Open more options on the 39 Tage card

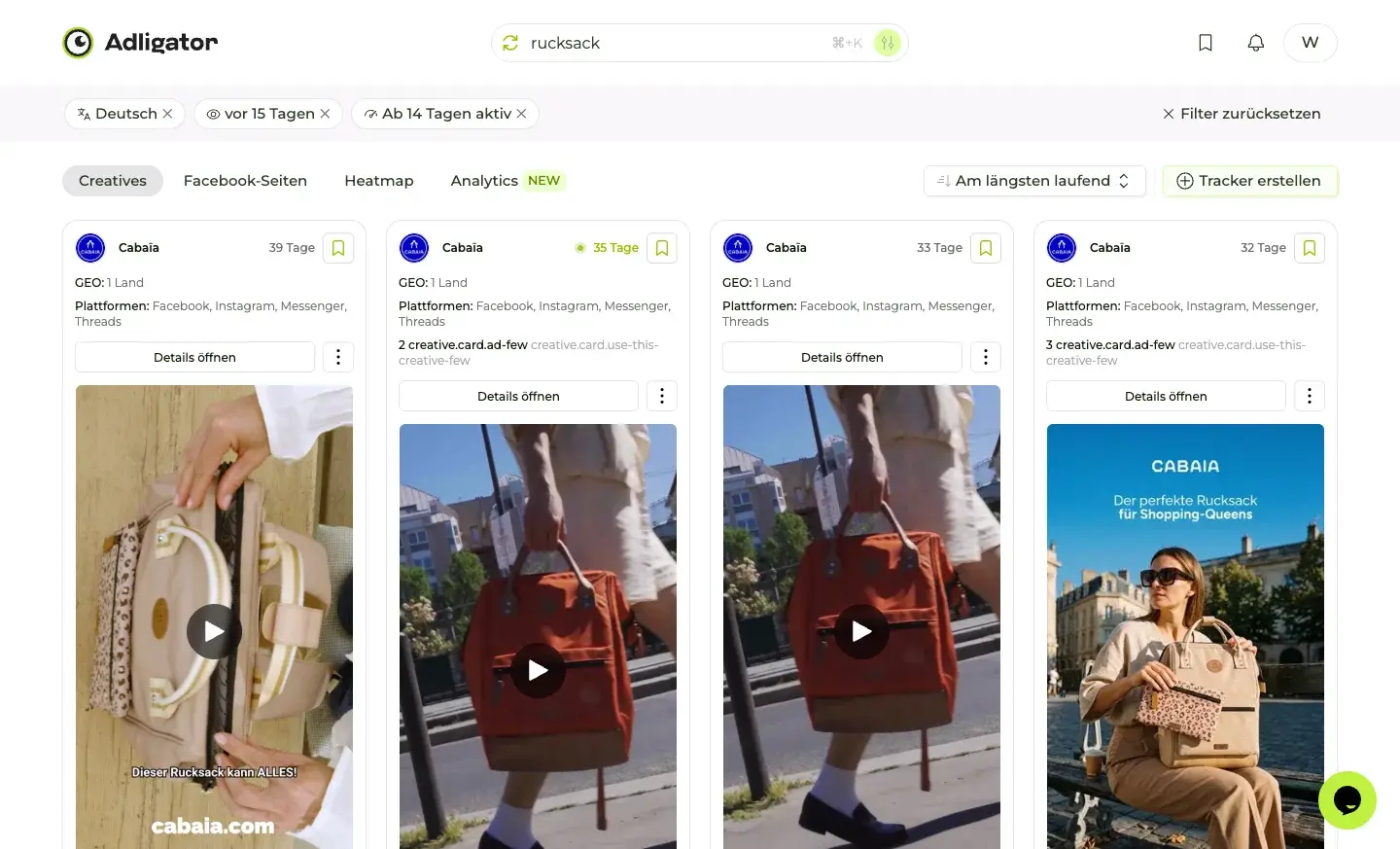338,357
